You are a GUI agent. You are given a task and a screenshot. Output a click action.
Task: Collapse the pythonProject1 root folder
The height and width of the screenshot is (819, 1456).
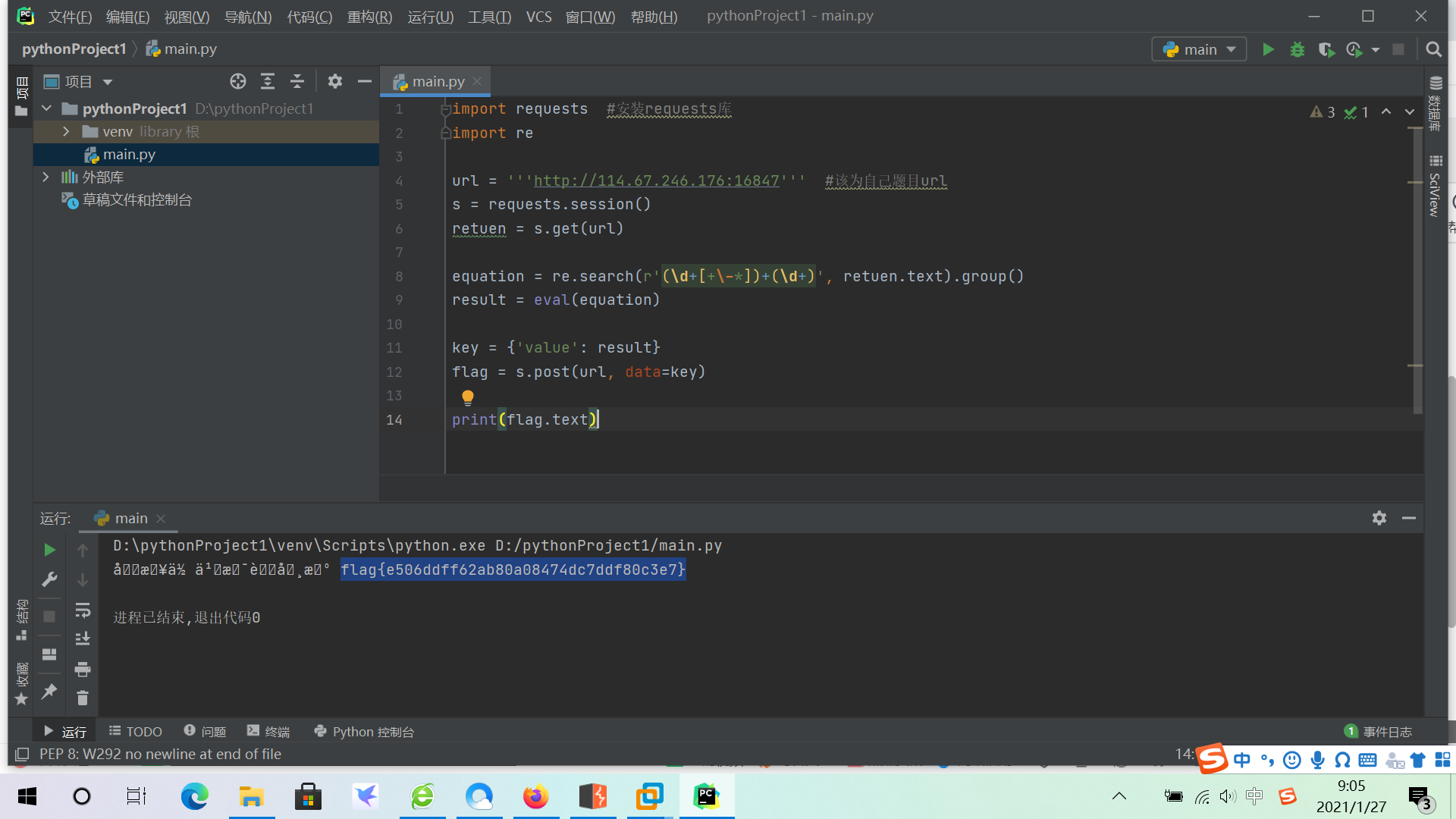point(47,108)
